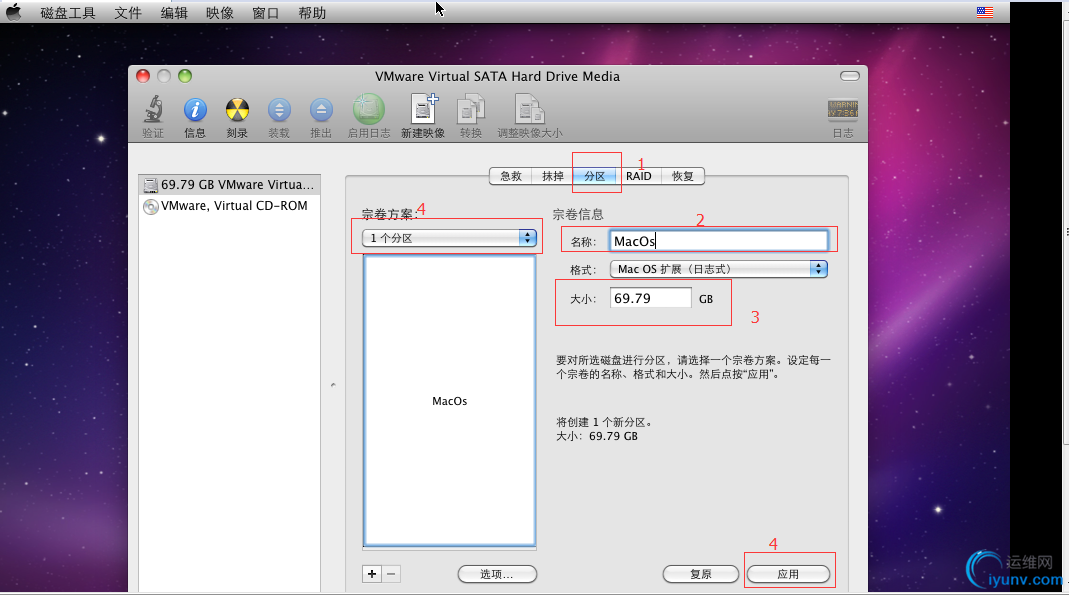Open the 日志 (Log) toolbar icon
1069x596 pixels.
pyautogui.click(x=843, y=110)
